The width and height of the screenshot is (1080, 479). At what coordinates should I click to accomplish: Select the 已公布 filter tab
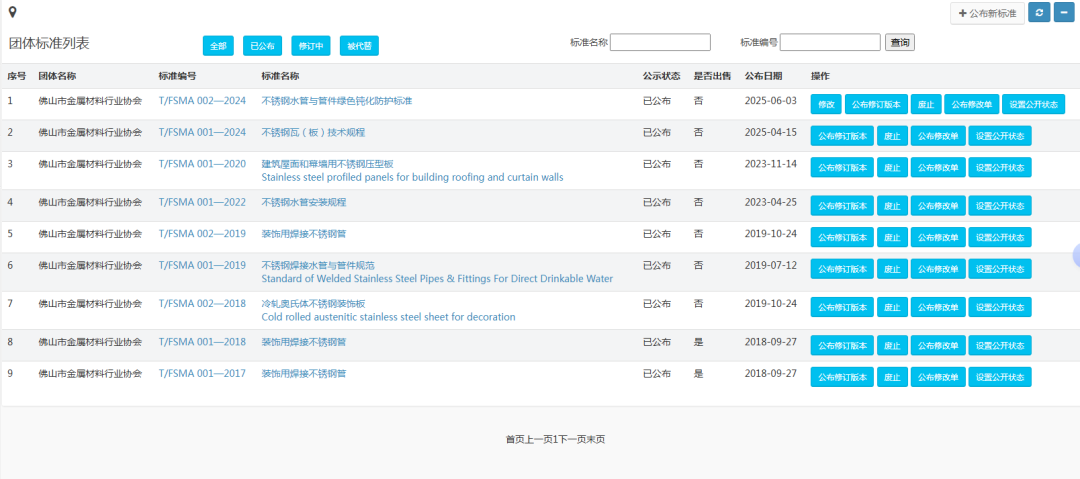coord(263,46)
